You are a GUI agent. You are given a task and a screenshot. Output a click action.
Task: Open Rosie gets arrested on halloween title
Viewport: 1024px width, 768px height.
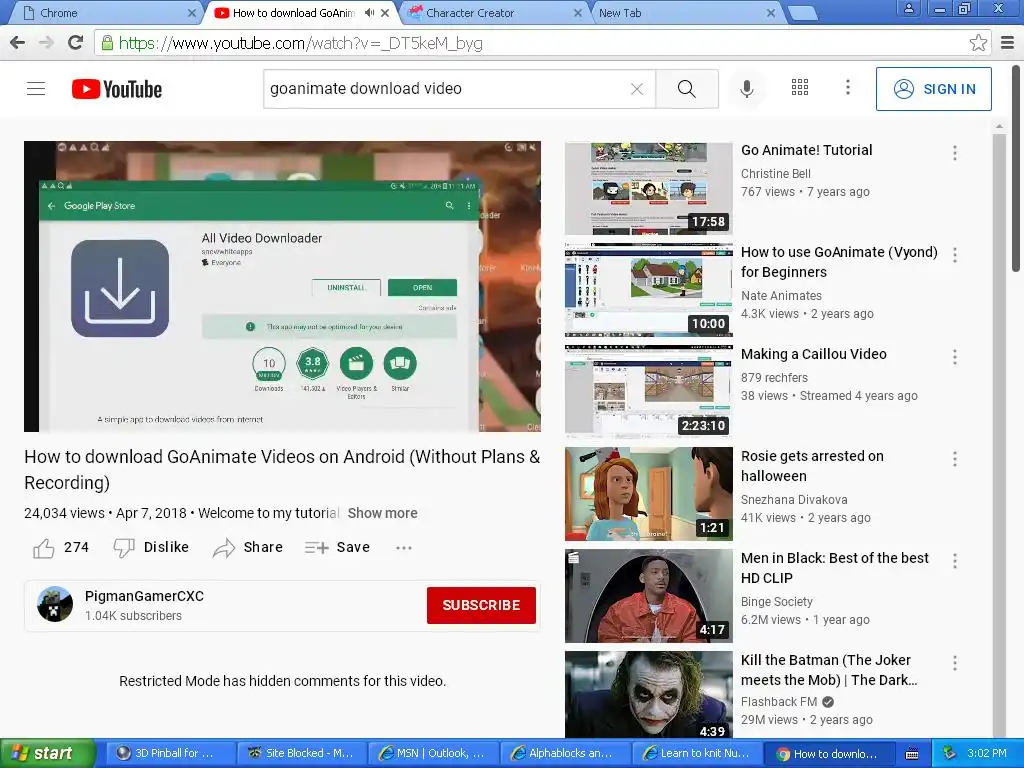tap(812, 466)
